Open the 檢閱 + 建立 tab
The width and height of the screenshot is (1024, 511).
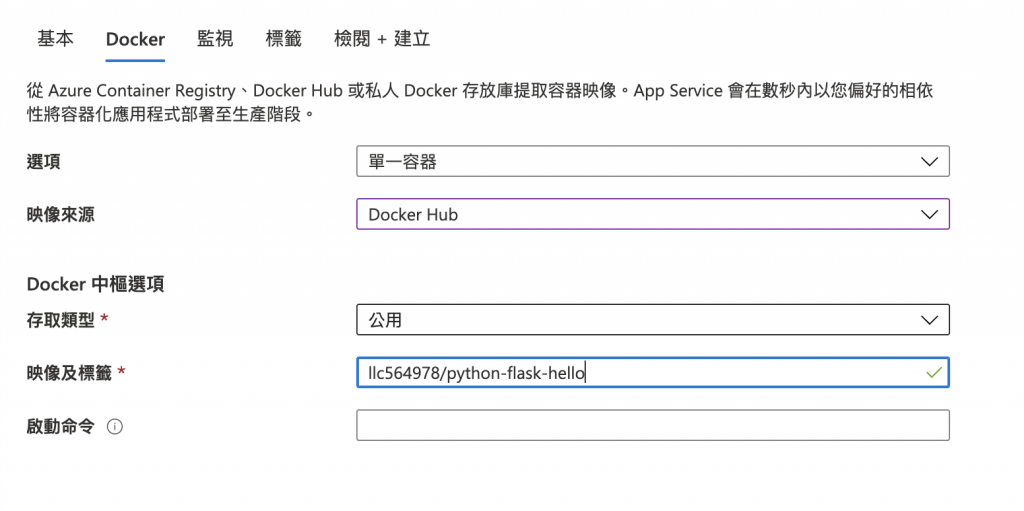click(x=382, y=39)
